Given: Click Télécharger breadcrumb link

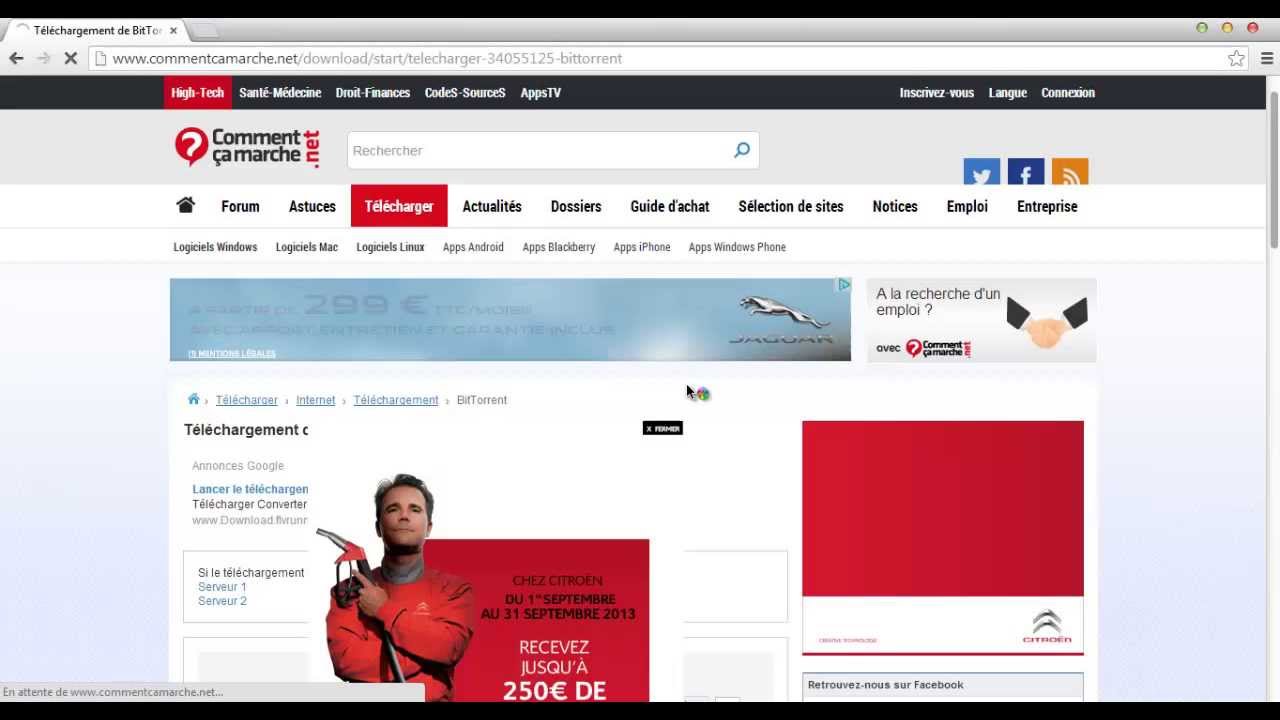Looking at the screenshot, I should 246,400.
